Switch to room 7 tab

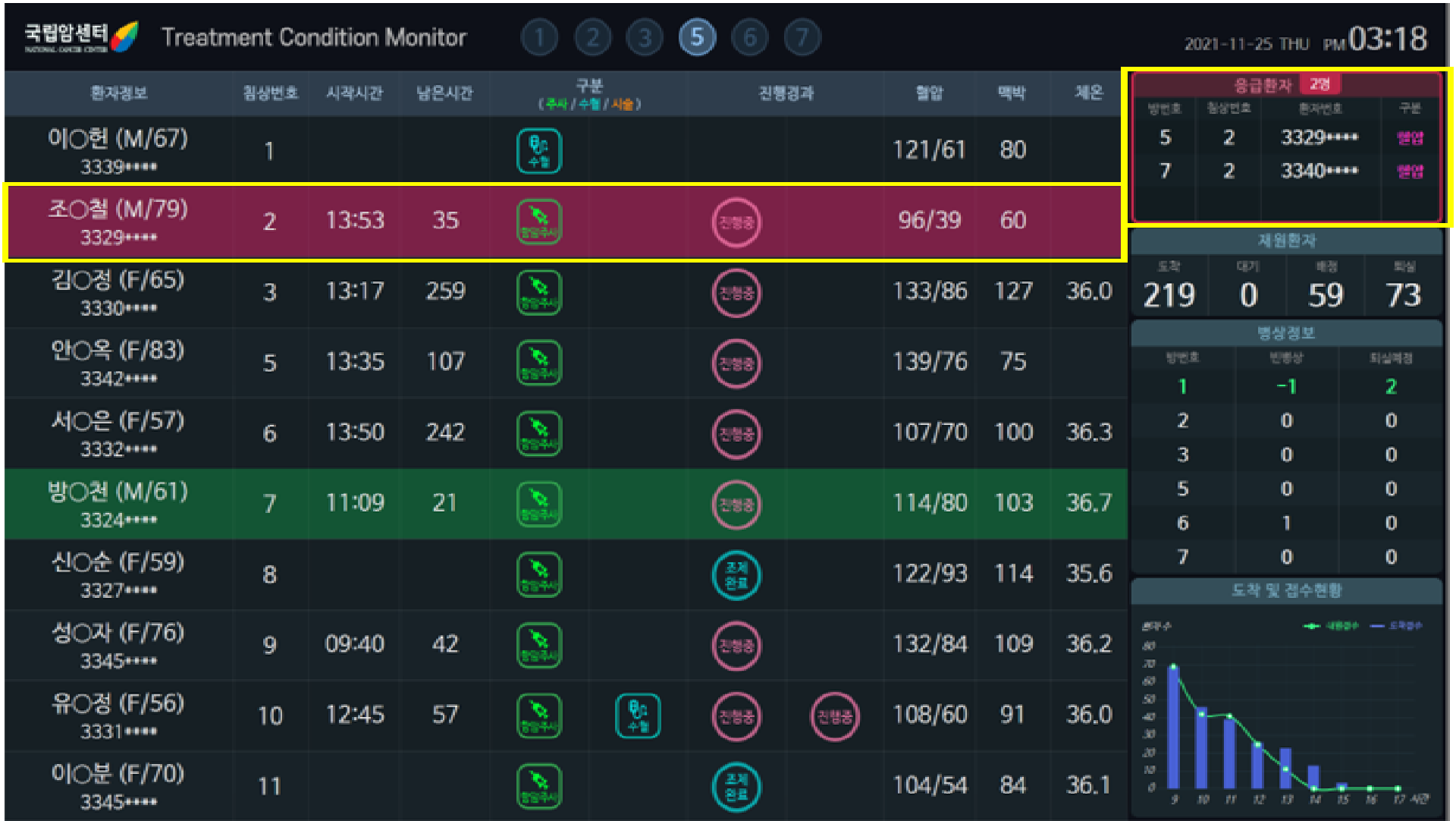[x=802, y=37]
